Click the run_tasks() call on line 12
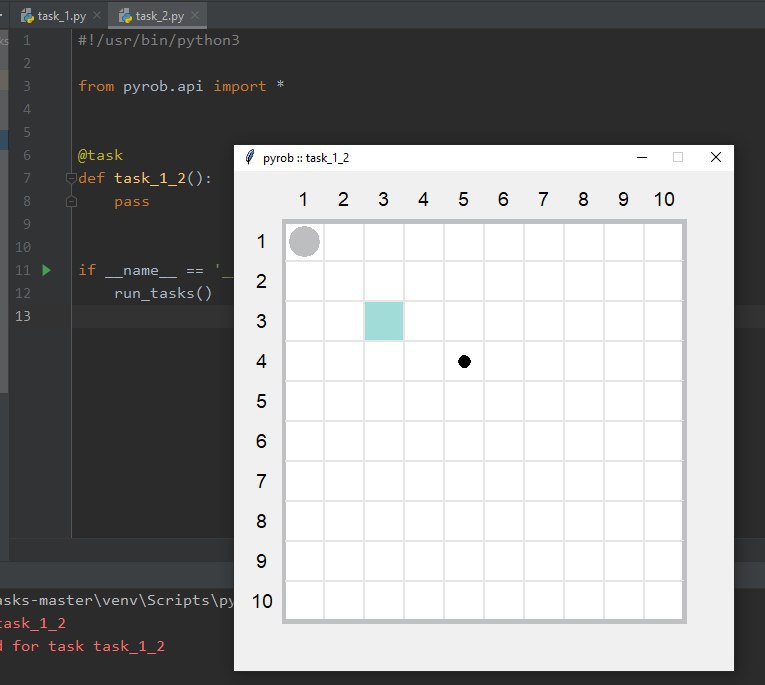The width and height of the screenshot is (765, 685). point(163,293)
